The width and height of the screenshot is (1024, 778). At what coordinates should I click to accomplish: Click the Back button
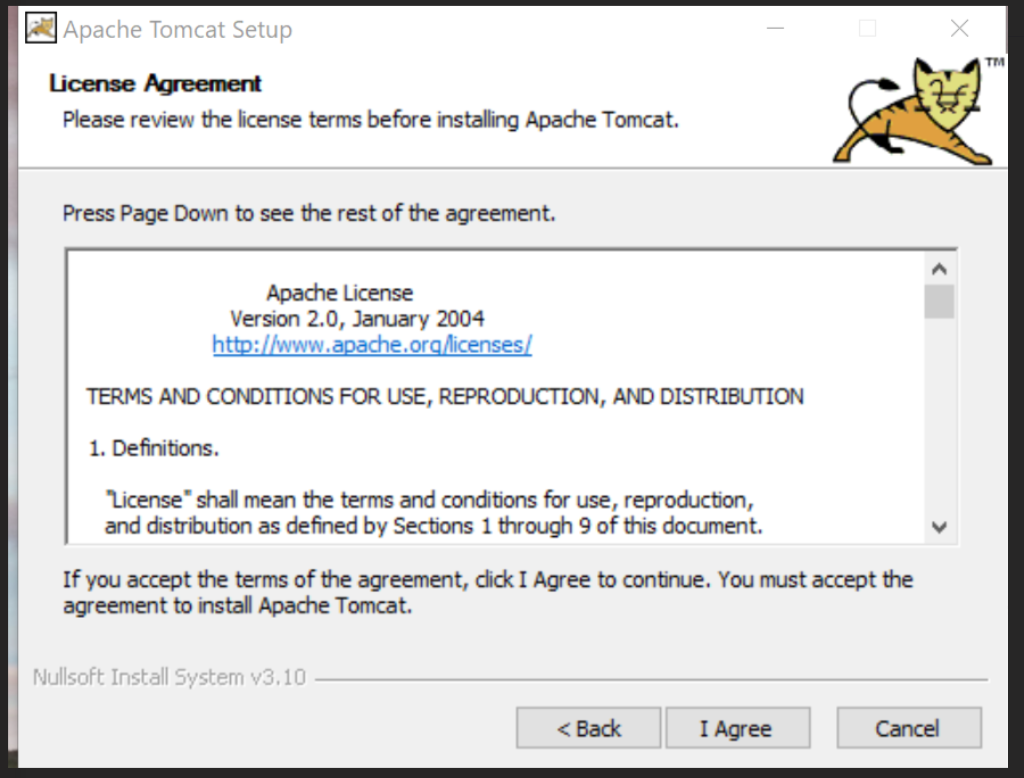click(x=587, y=728)
